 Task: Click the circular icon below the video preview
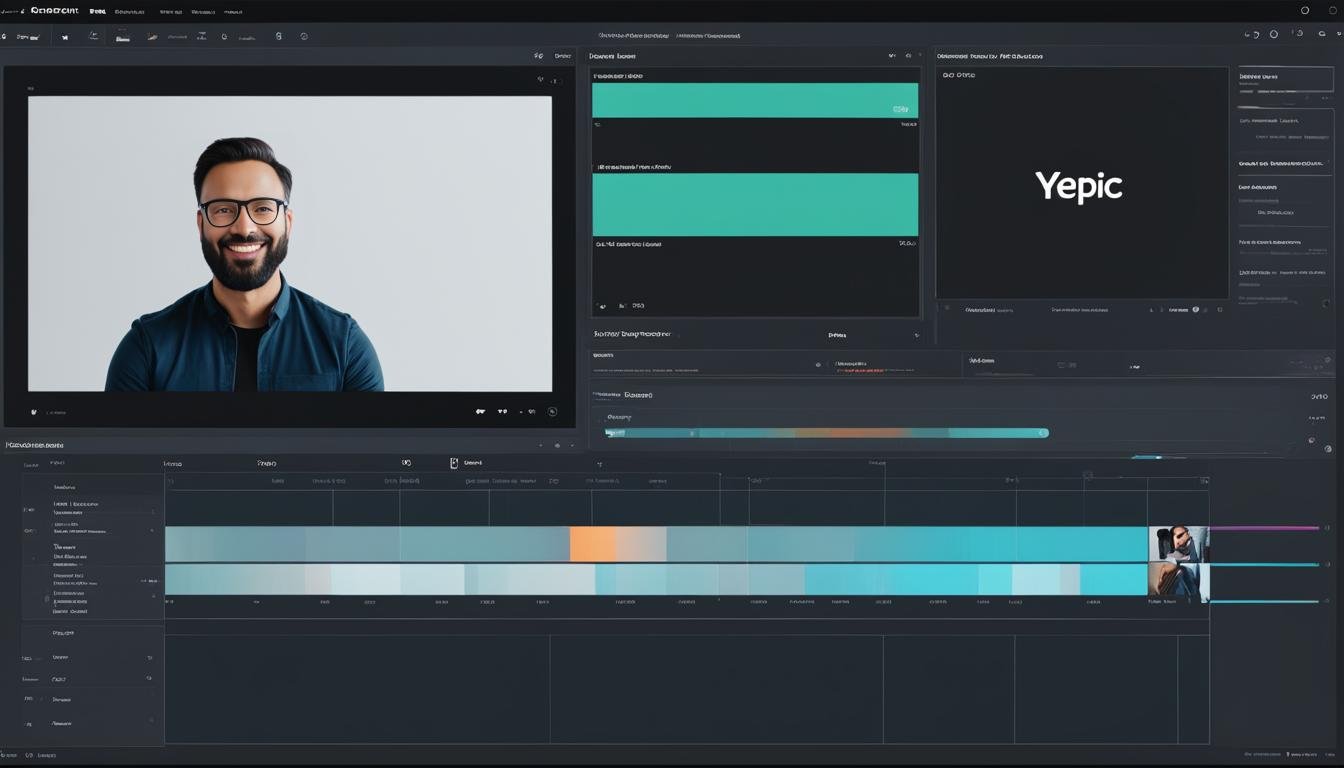(552, 411)
